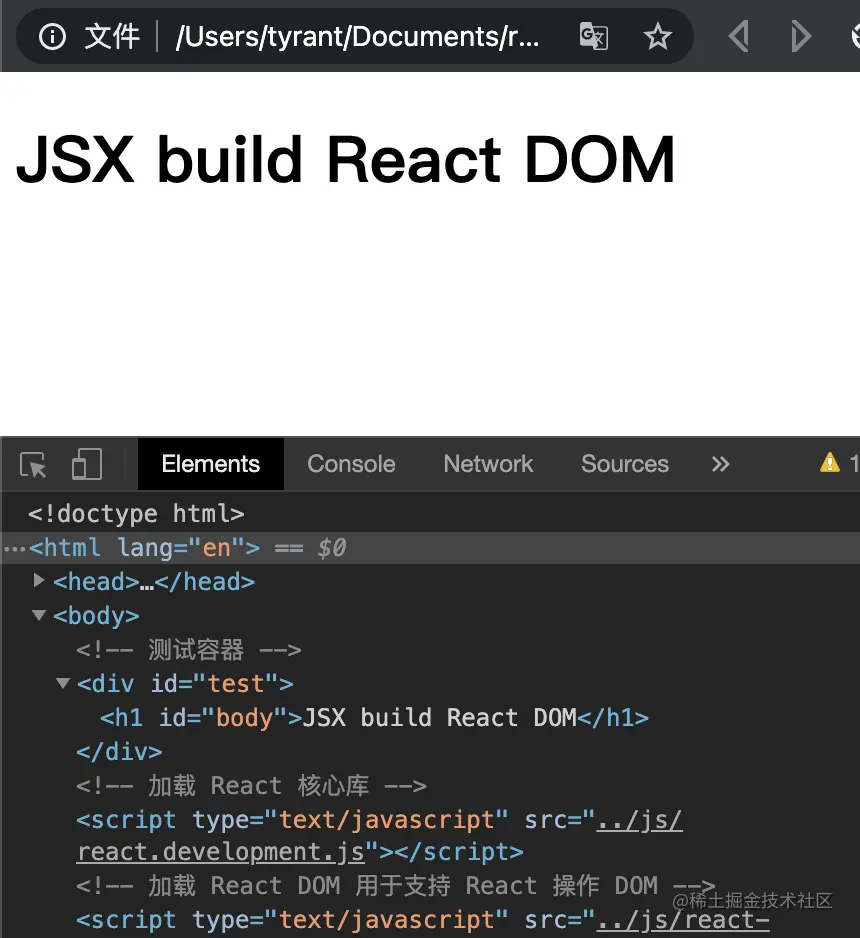Select the closing </div> tag row

(x=119, y=752)
